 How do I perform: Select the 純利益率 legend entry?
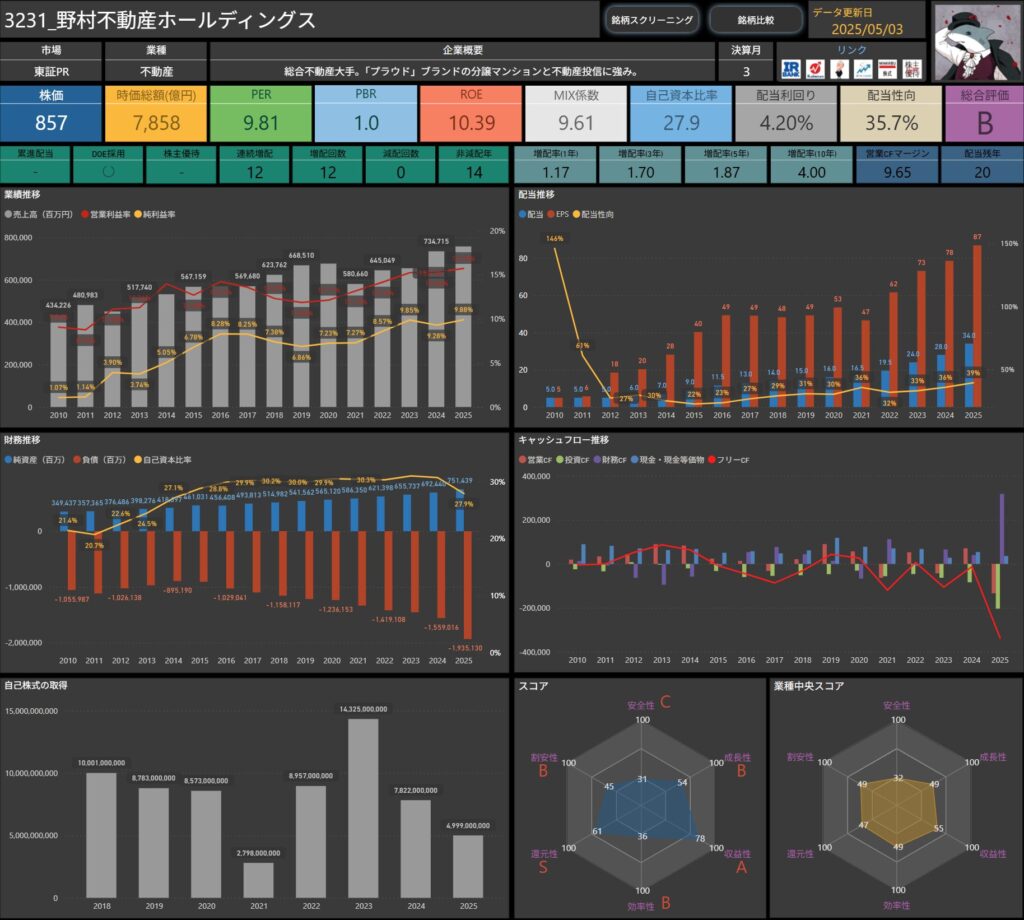point(155,214)
